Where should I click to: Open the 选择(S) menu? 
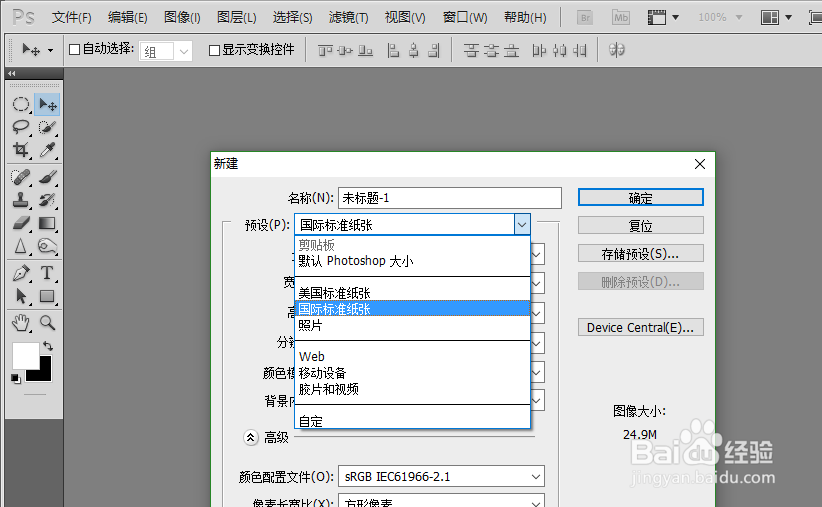(293, 17)
